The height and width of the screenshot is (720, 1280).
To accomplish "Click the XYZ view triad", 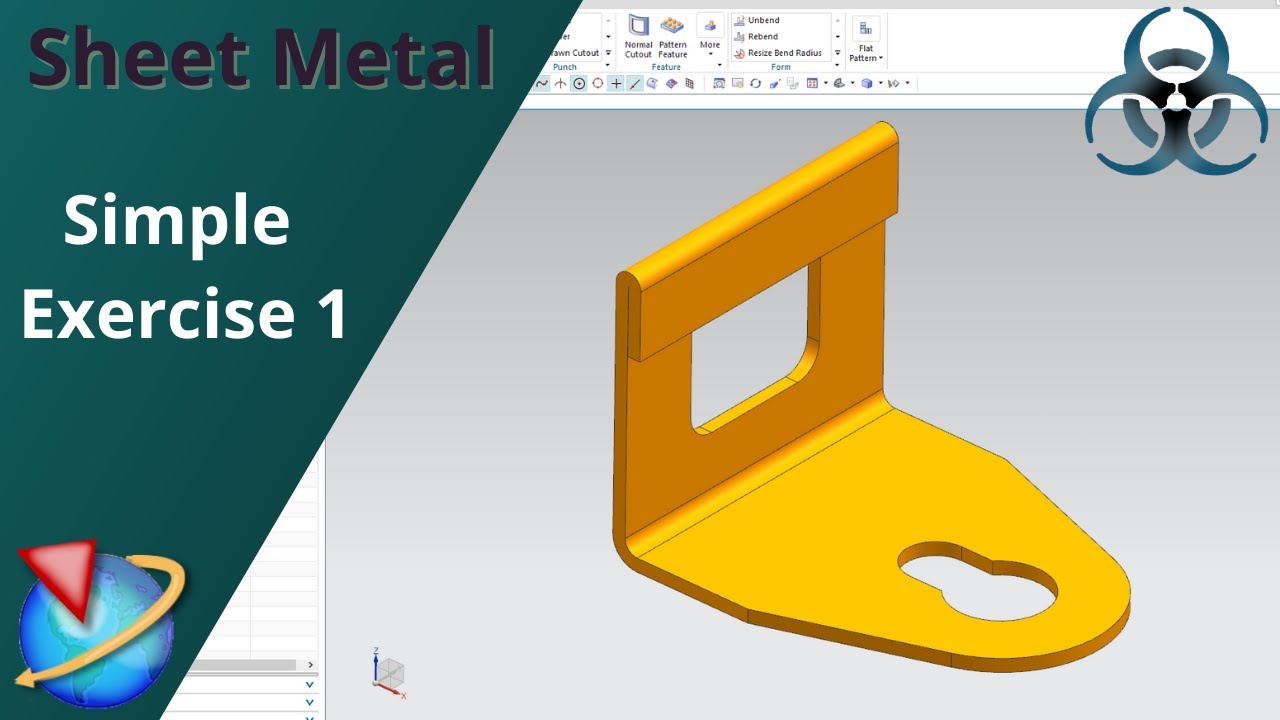I will tap(387, 672).
